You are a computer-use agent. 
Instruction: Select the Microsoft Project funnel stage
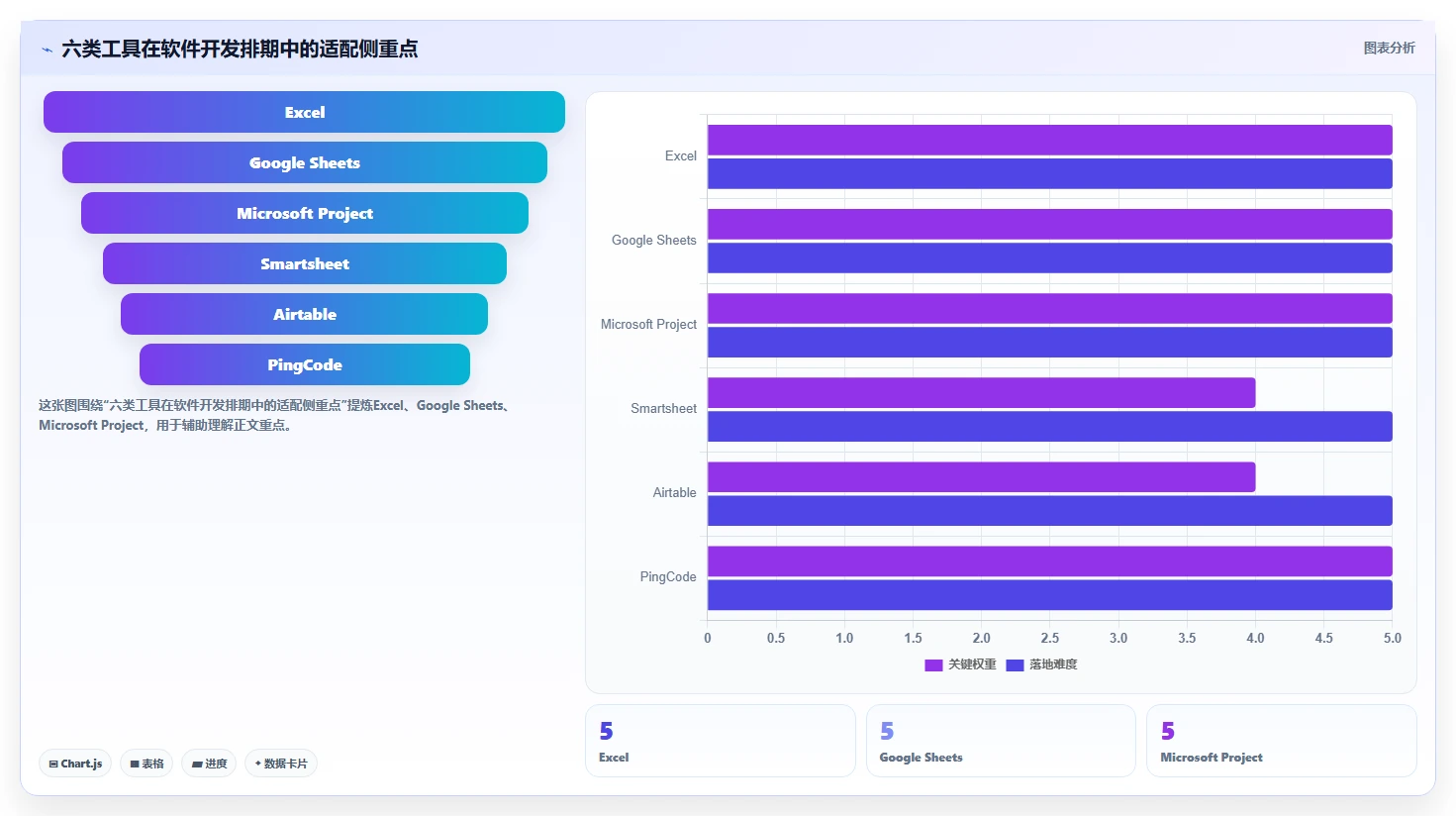(304, 213)
